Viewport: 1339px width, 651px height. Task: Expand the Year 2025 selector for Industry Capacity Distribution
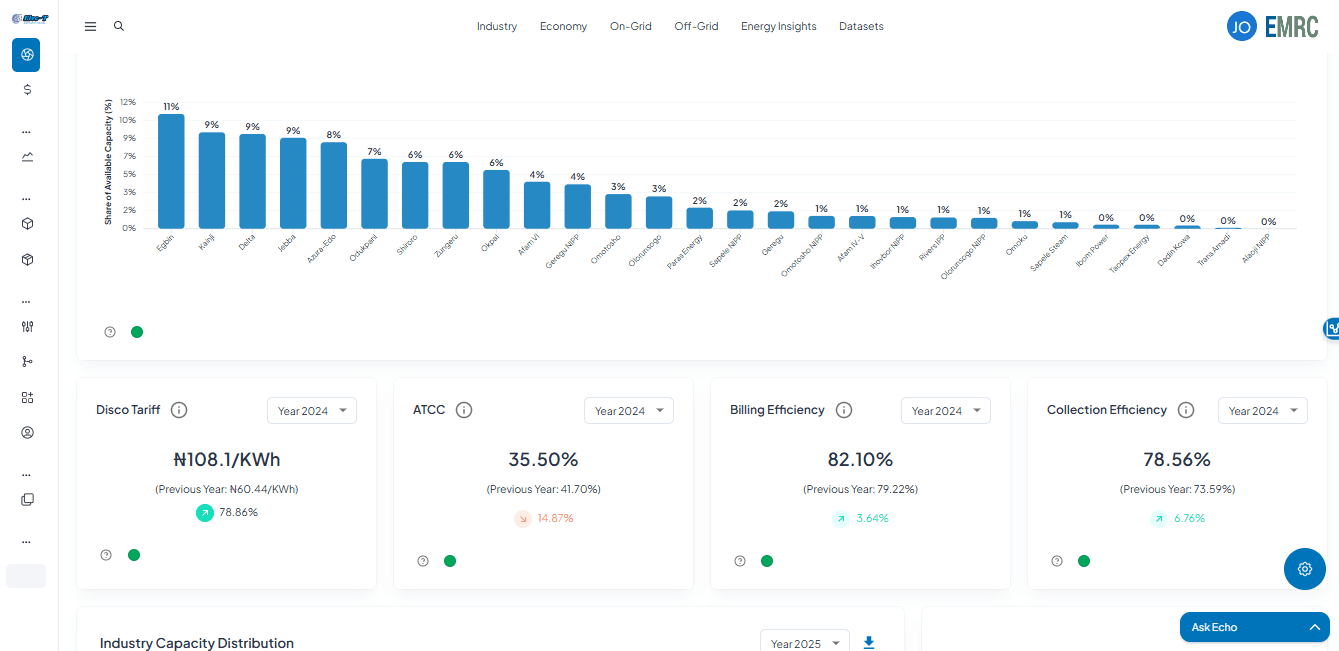pyautogui.click(x=804, y=642)
